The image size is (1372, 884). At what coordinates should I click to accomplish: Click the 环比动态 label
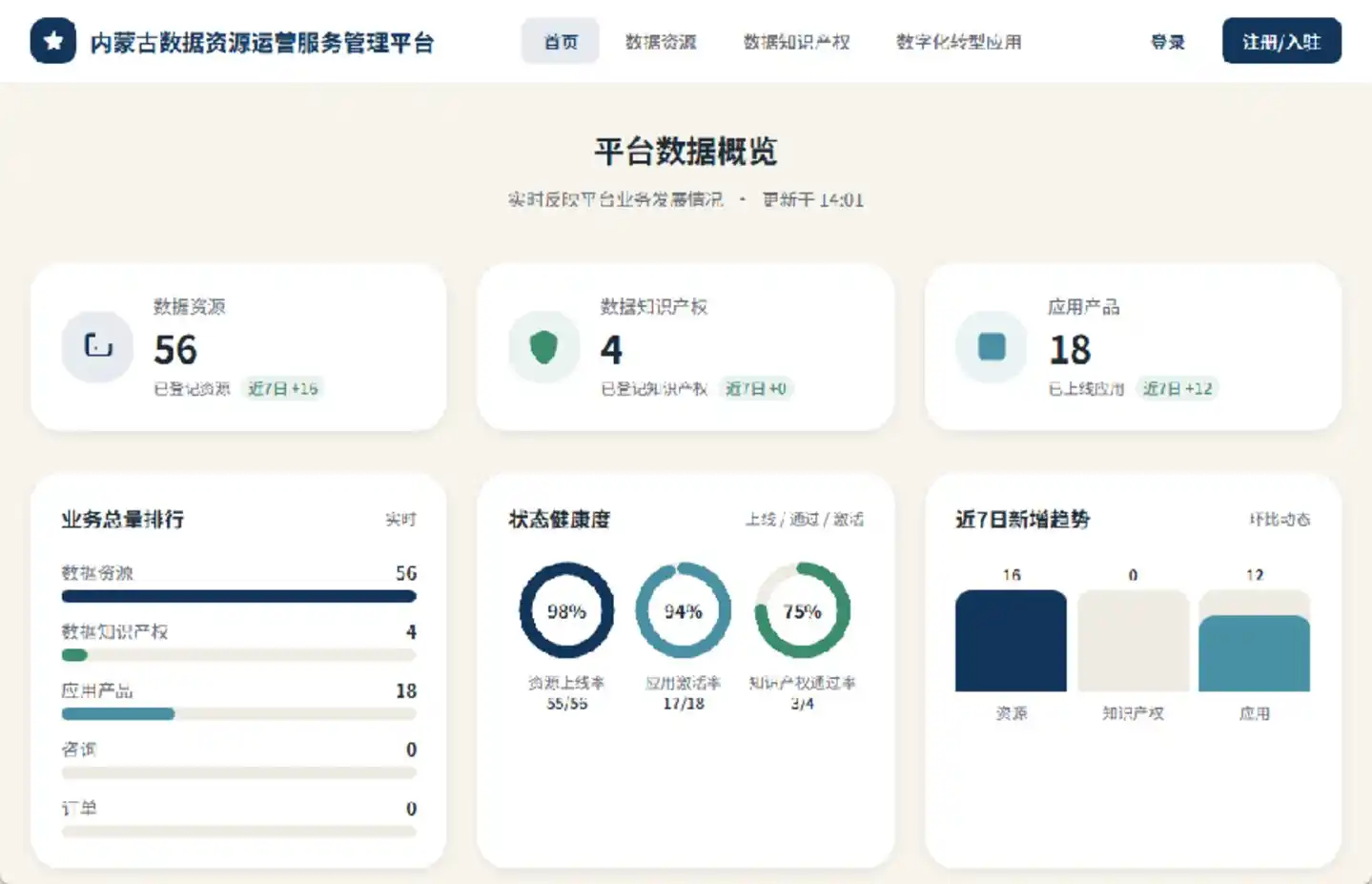1280,519
